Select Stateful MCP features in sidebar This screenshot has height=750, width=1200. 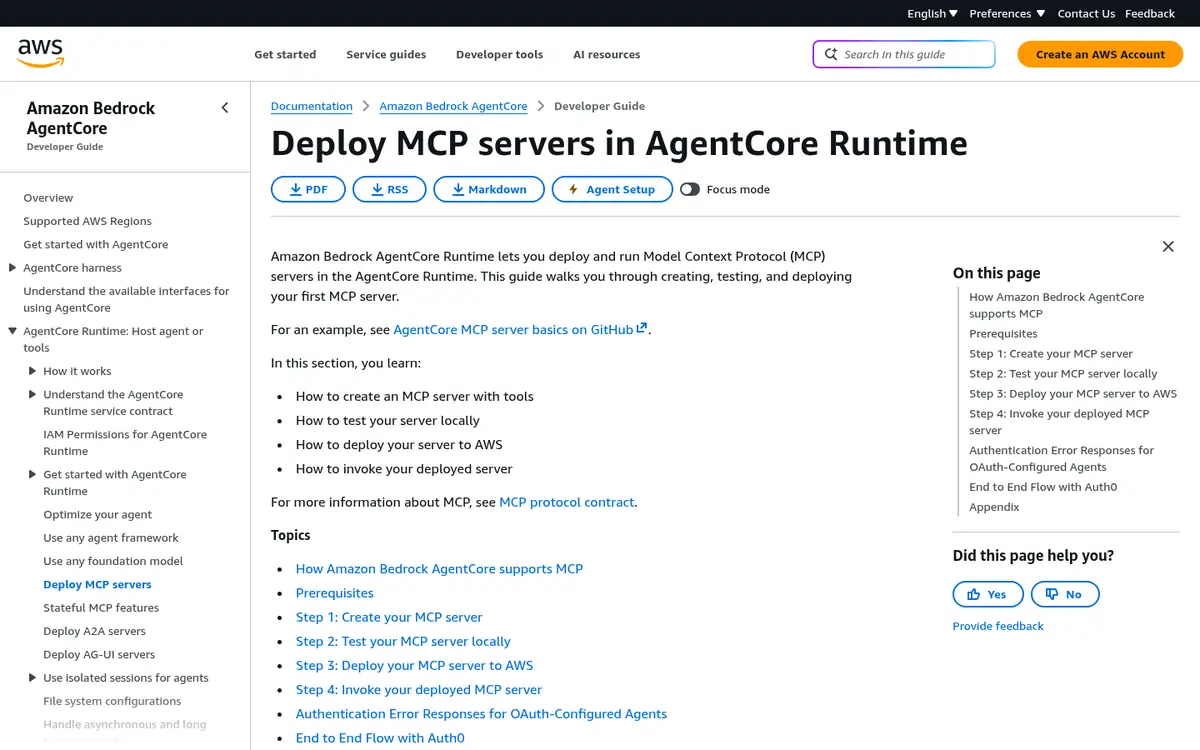pos(101,608)
